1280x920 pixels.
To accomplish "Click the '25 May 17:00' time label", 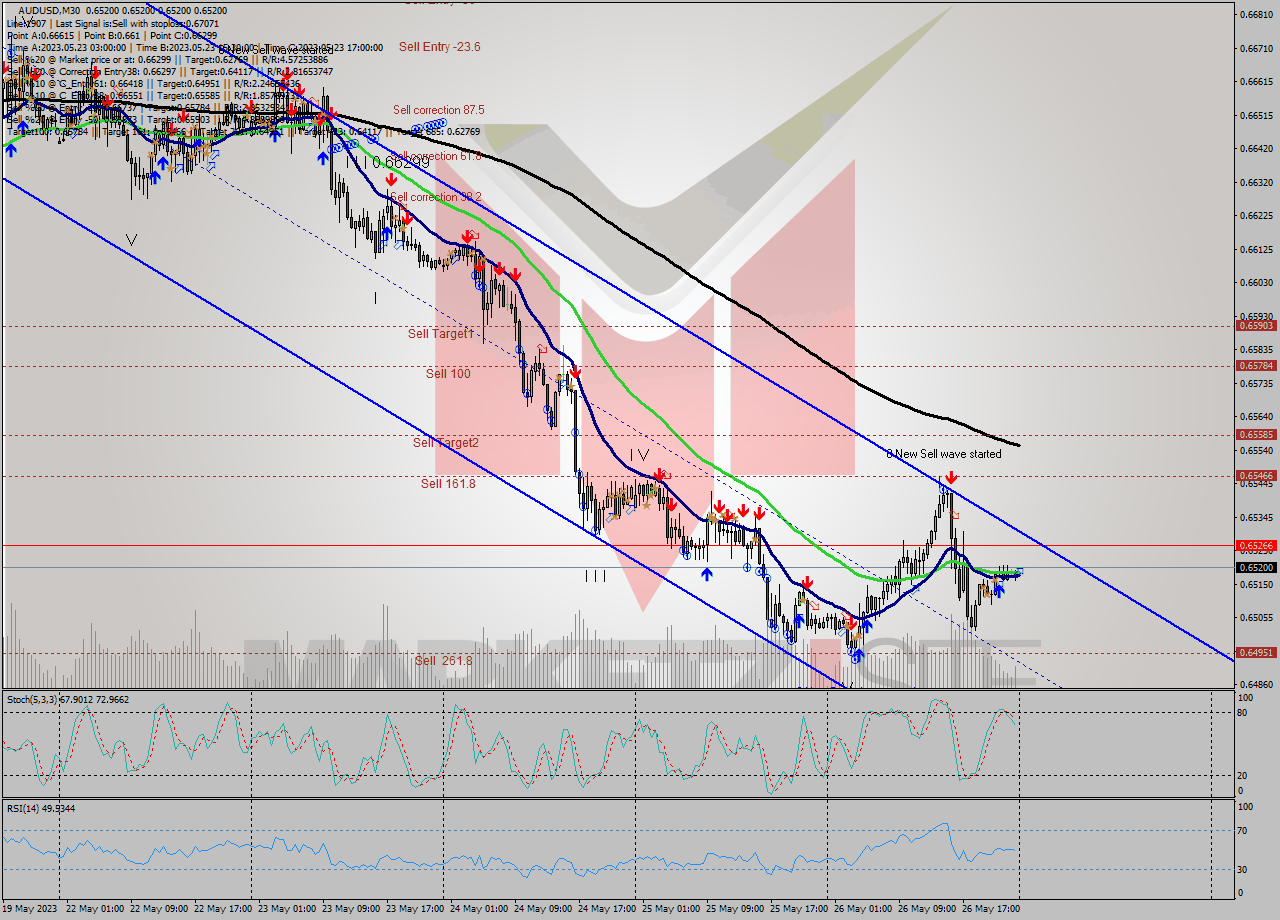I will point(799,908).
